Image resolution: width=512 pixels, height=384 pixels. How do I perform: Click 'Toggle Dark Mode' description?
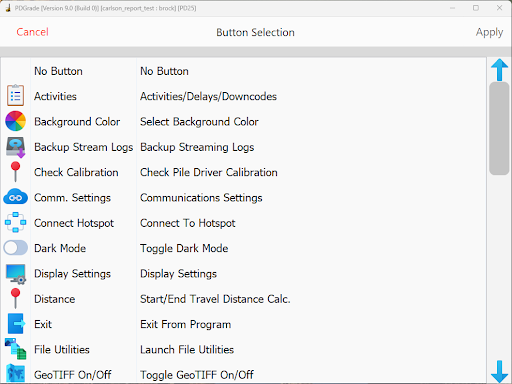click(184, 248)
